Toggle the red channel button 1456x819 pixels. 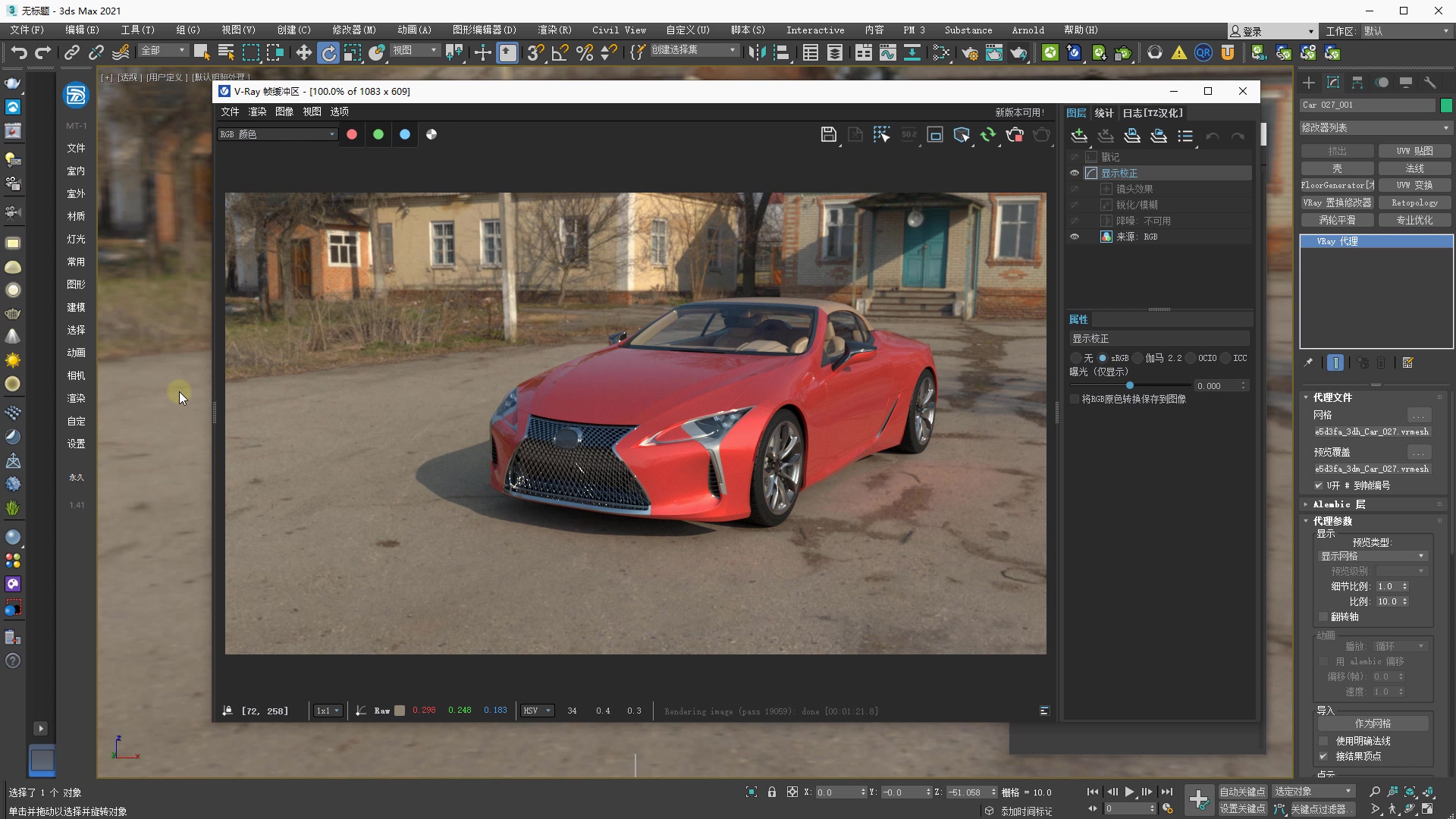pos(352,134)
